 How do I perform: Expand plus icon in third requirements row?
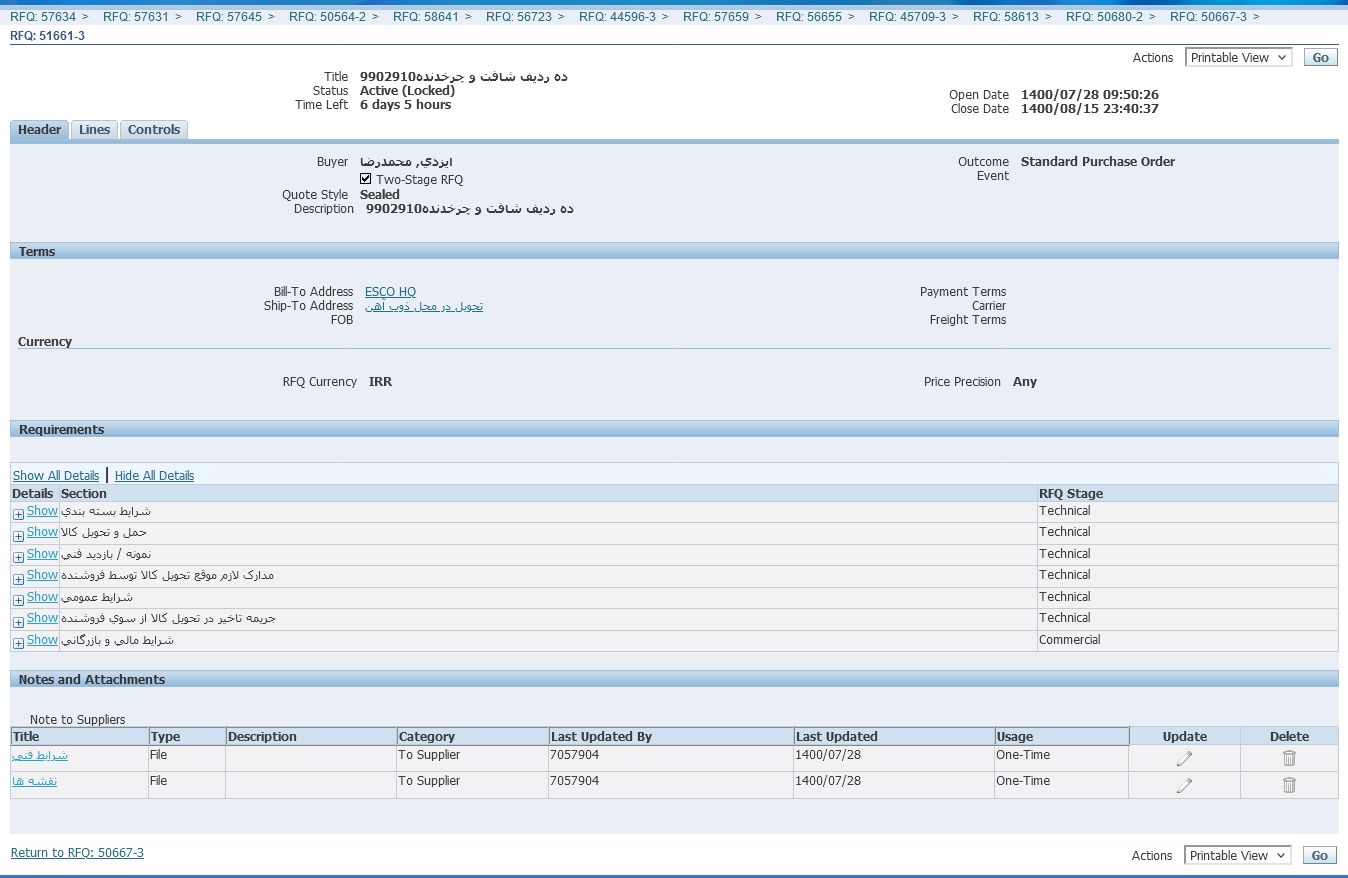click(18, 557)
